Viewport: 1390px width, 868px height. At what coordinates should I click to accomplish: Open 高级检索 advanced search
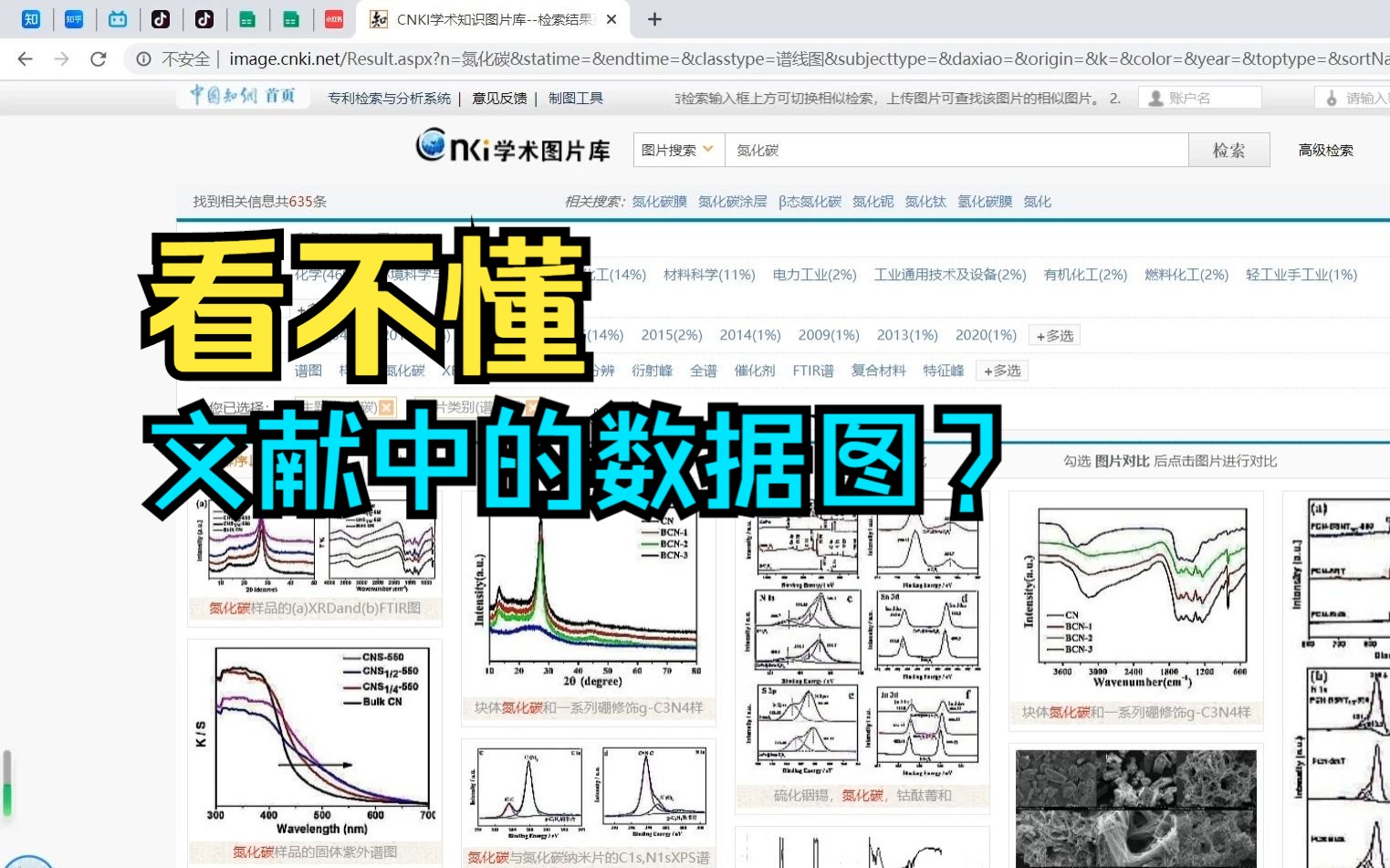[1326, 151]
